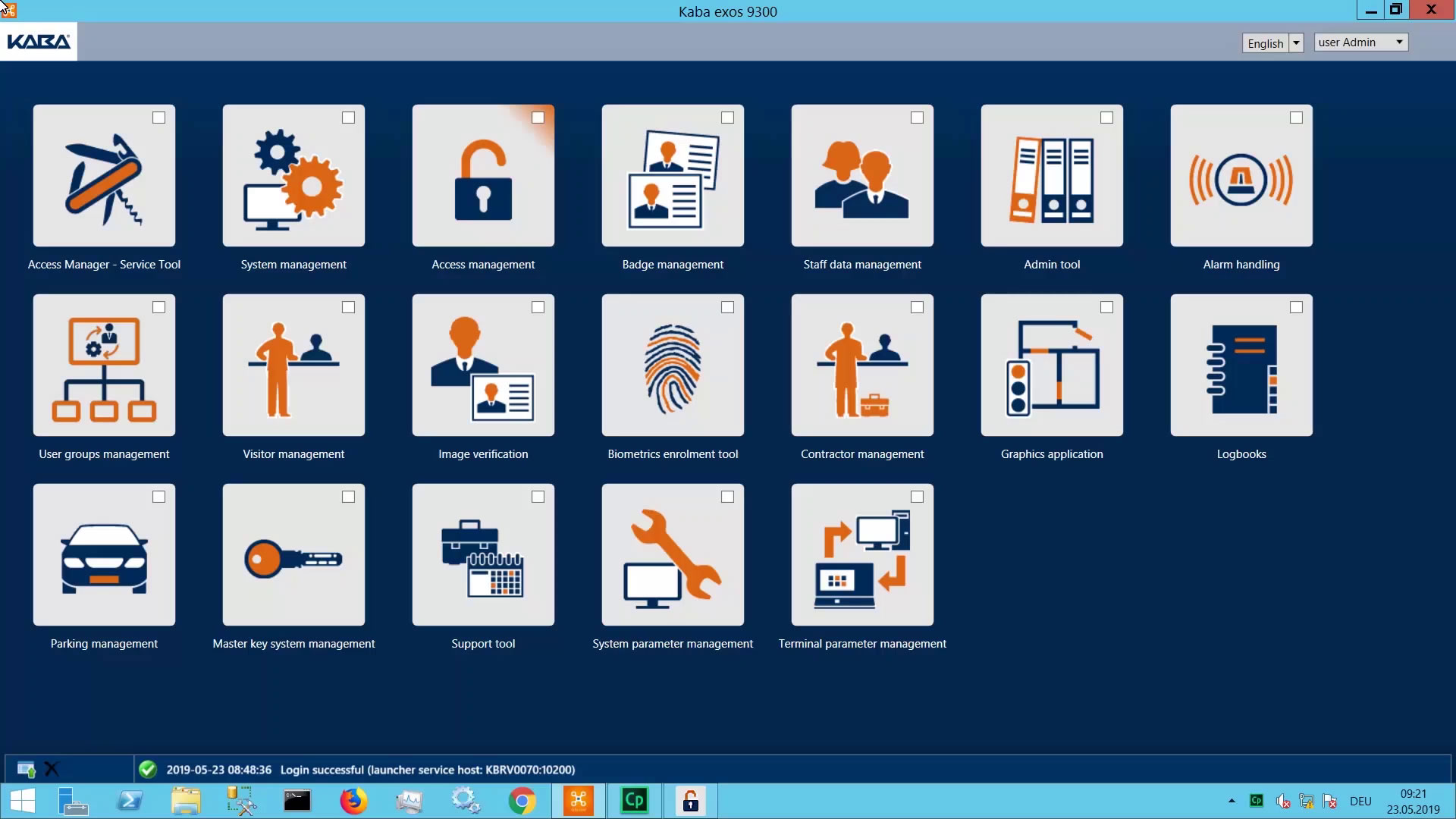This screenshot has height=819, width=1456.
Task: Click the monitor icon in status bar
Action: [26, 770]
